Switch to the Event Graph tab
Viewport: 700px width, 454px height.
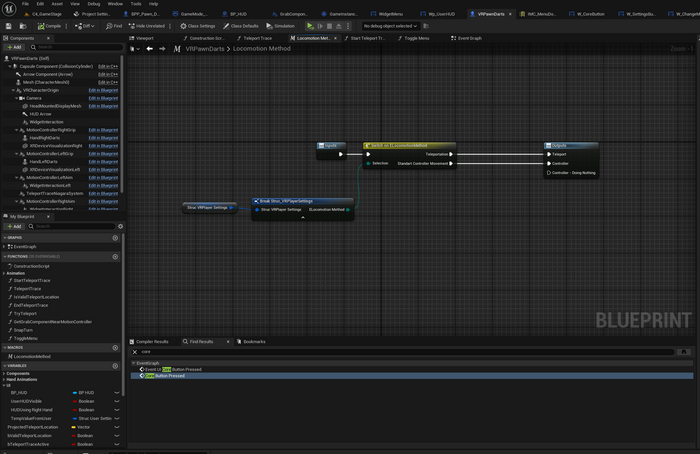coord(468,37)
